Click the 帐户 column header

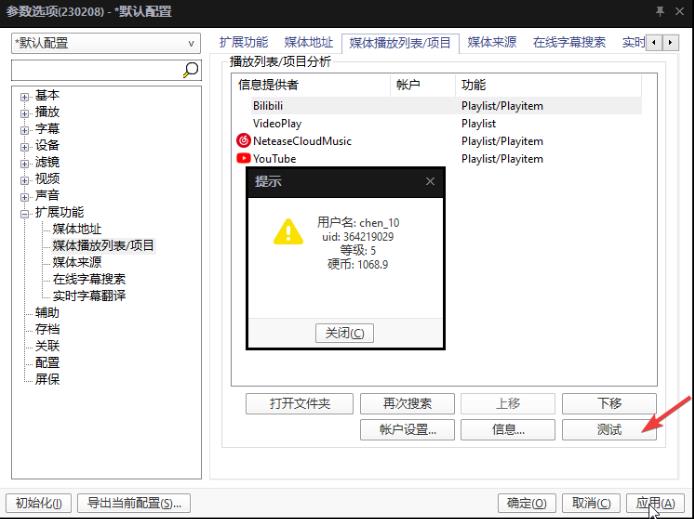click(x=423, y=85)
